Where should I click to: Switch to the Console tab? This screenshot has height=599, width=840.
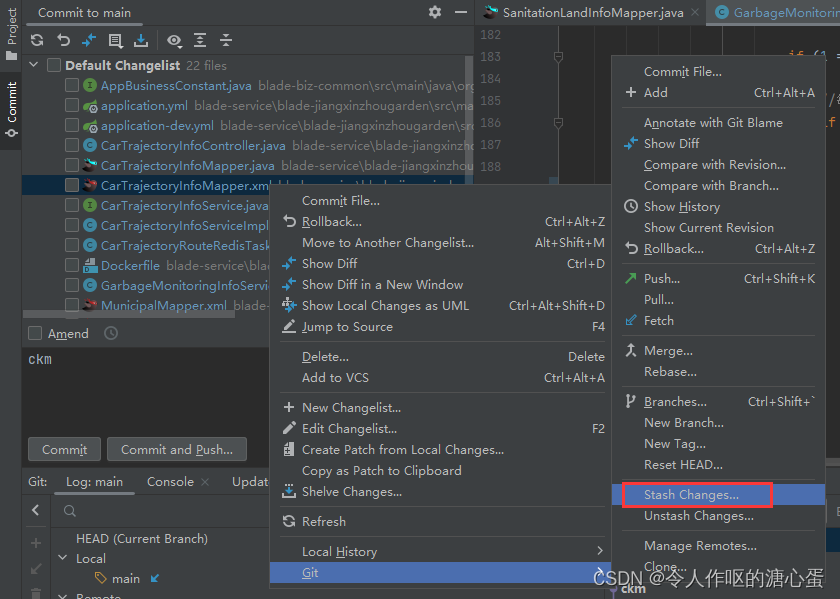click(170, 482)
